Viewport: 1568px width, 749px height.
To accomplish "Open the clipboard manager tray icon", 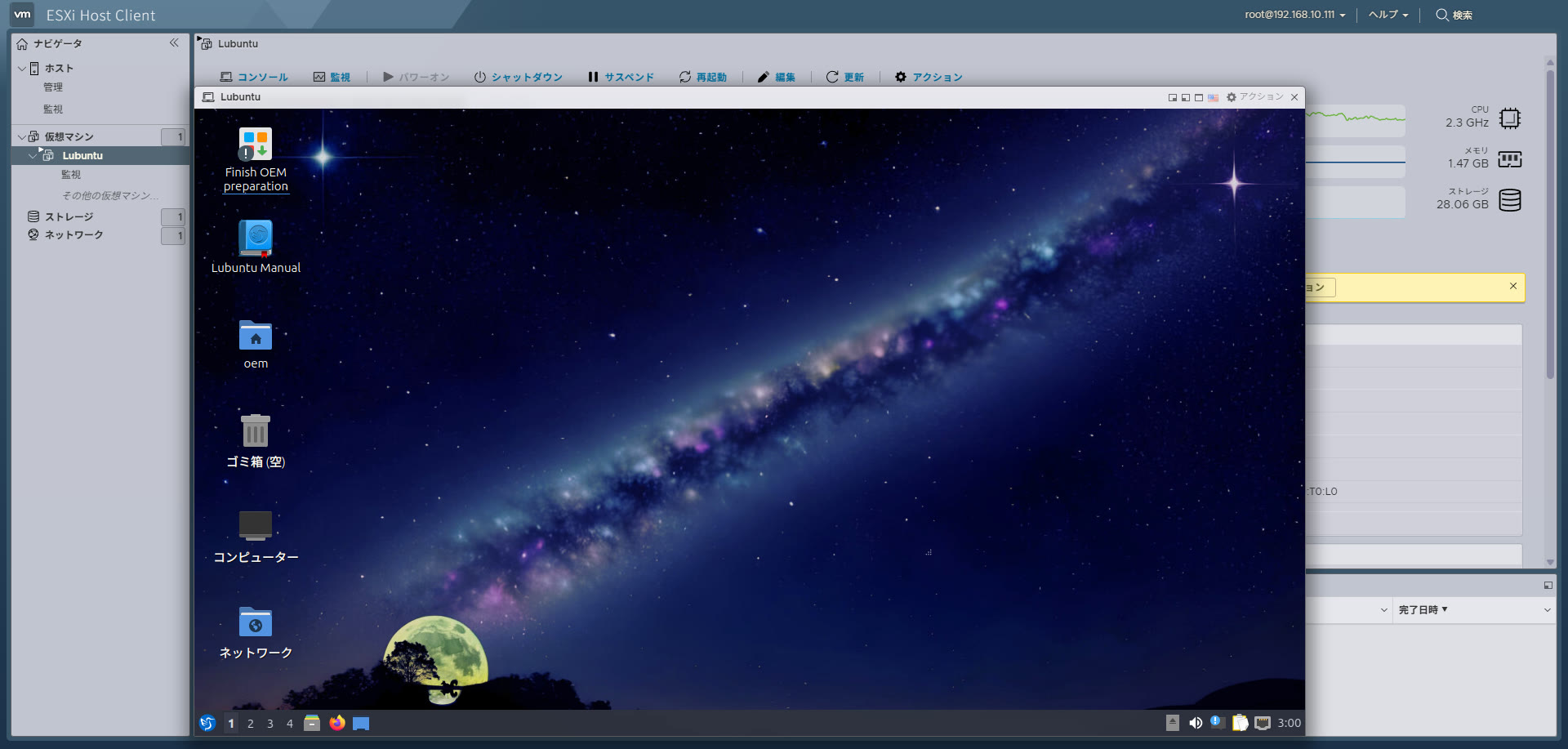I will click(x=1240, y=723).
